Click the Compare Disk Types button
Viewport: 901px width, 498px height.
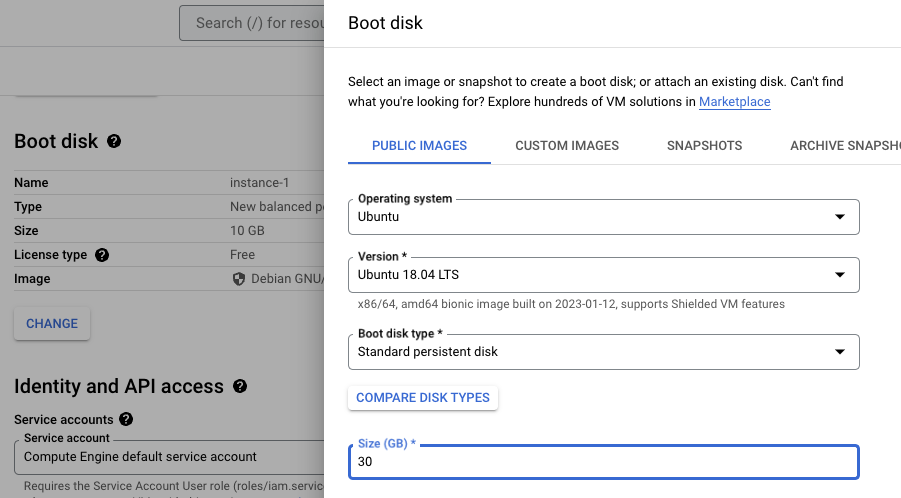pyautogui.click(x=423, y=398)
